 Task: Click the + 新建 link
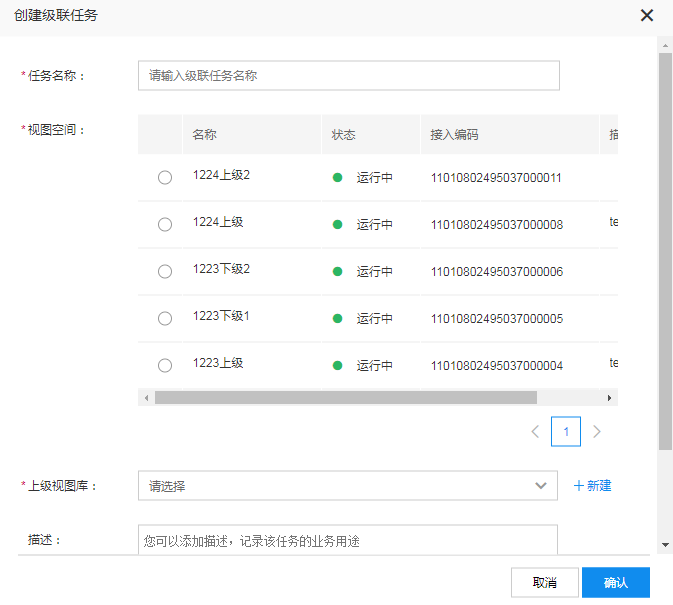pos(592,486)
